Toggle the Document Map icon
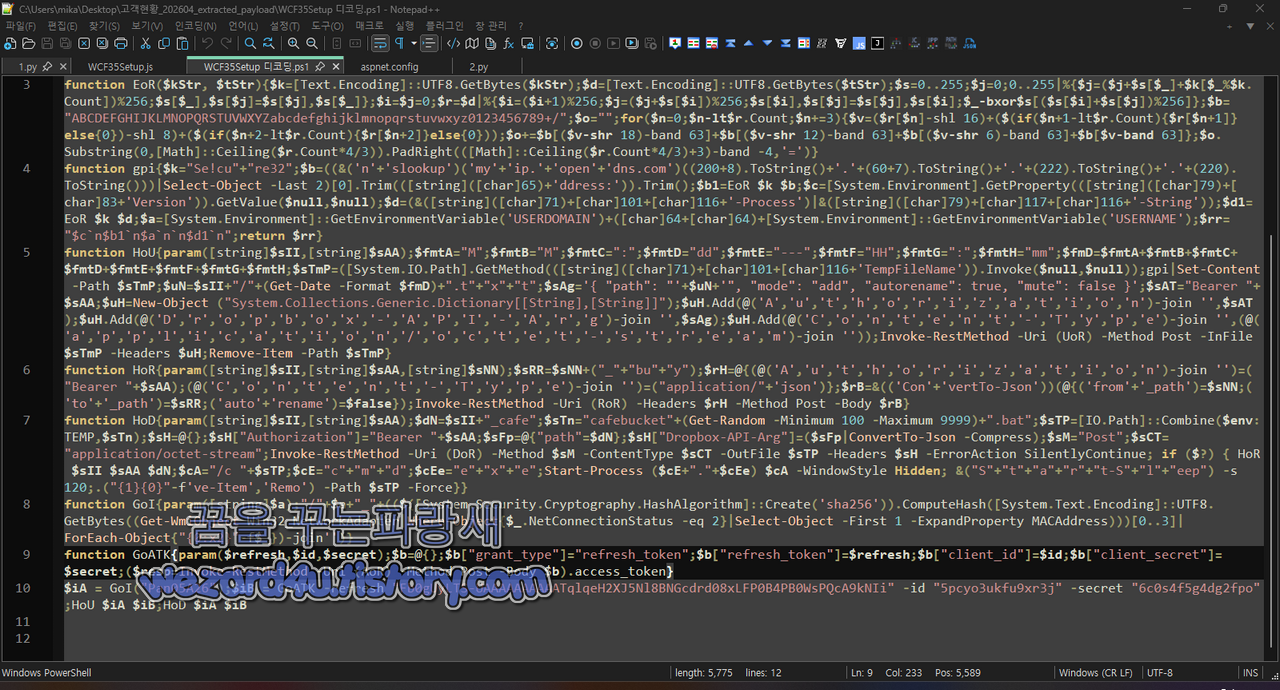The width and height of the screenshot is (1280, 690). pyautogui.click(x=471, y=43)
